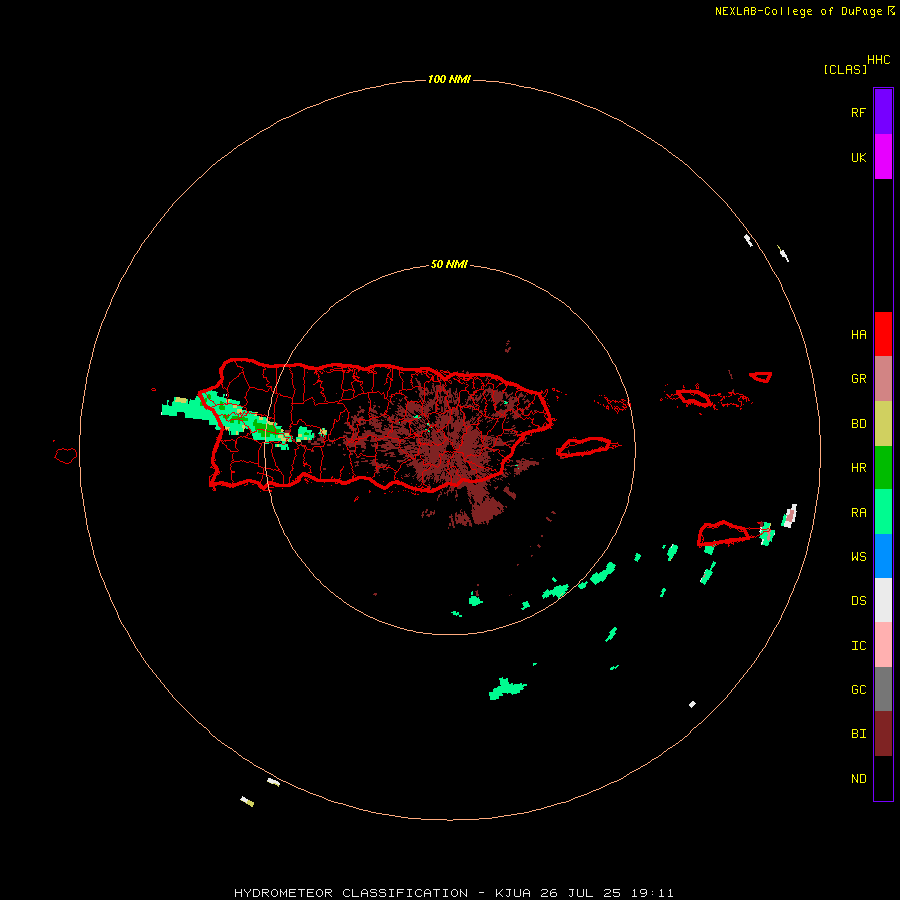Click the WS legend label
The image size is (900, 900).
click(x=858, y=556)
